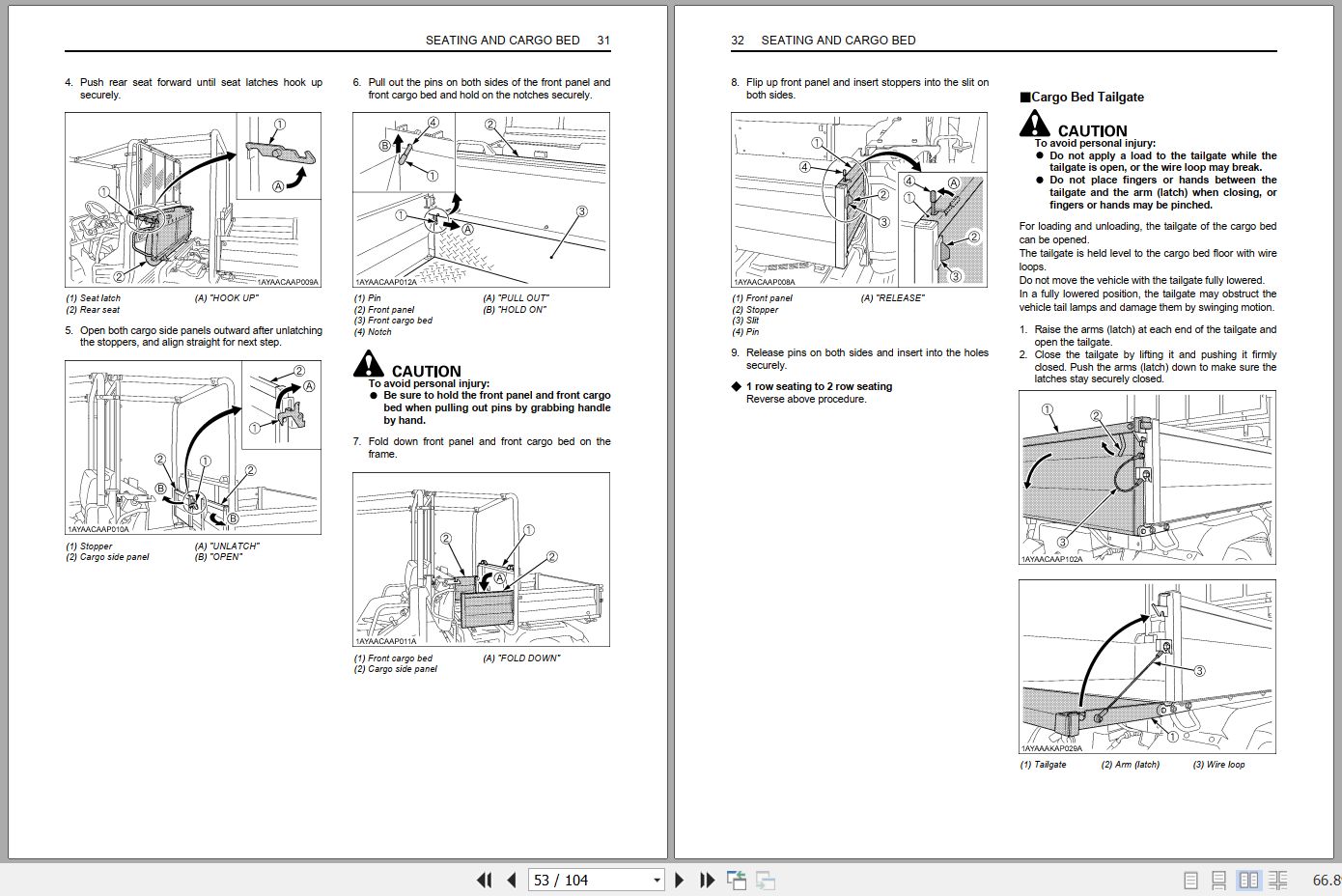Click the SEATING AND CARGO BED header
The image size is (1342, 896).
tap(501, 41)
